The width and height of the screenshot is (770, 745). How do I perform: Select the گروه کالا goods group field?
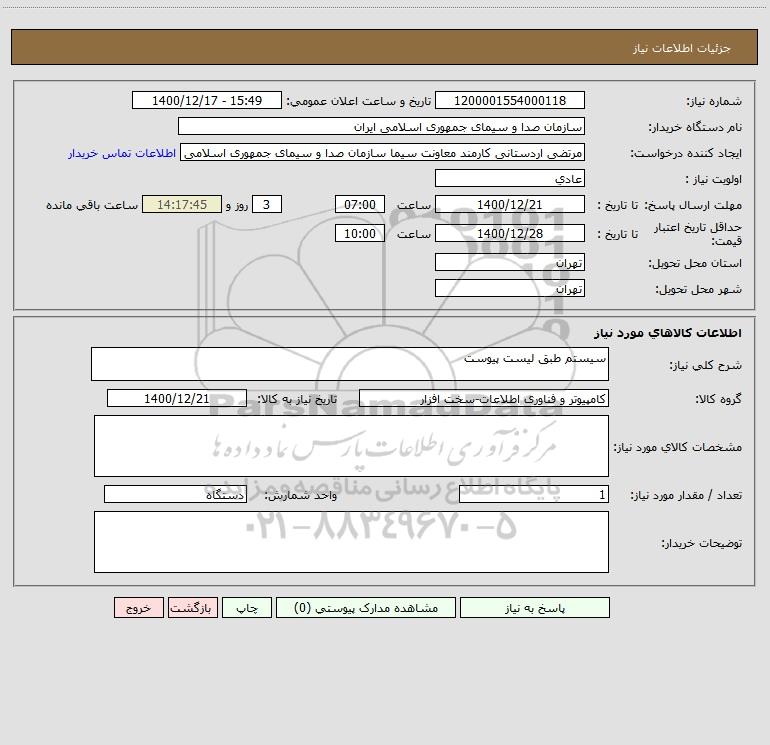484,398
